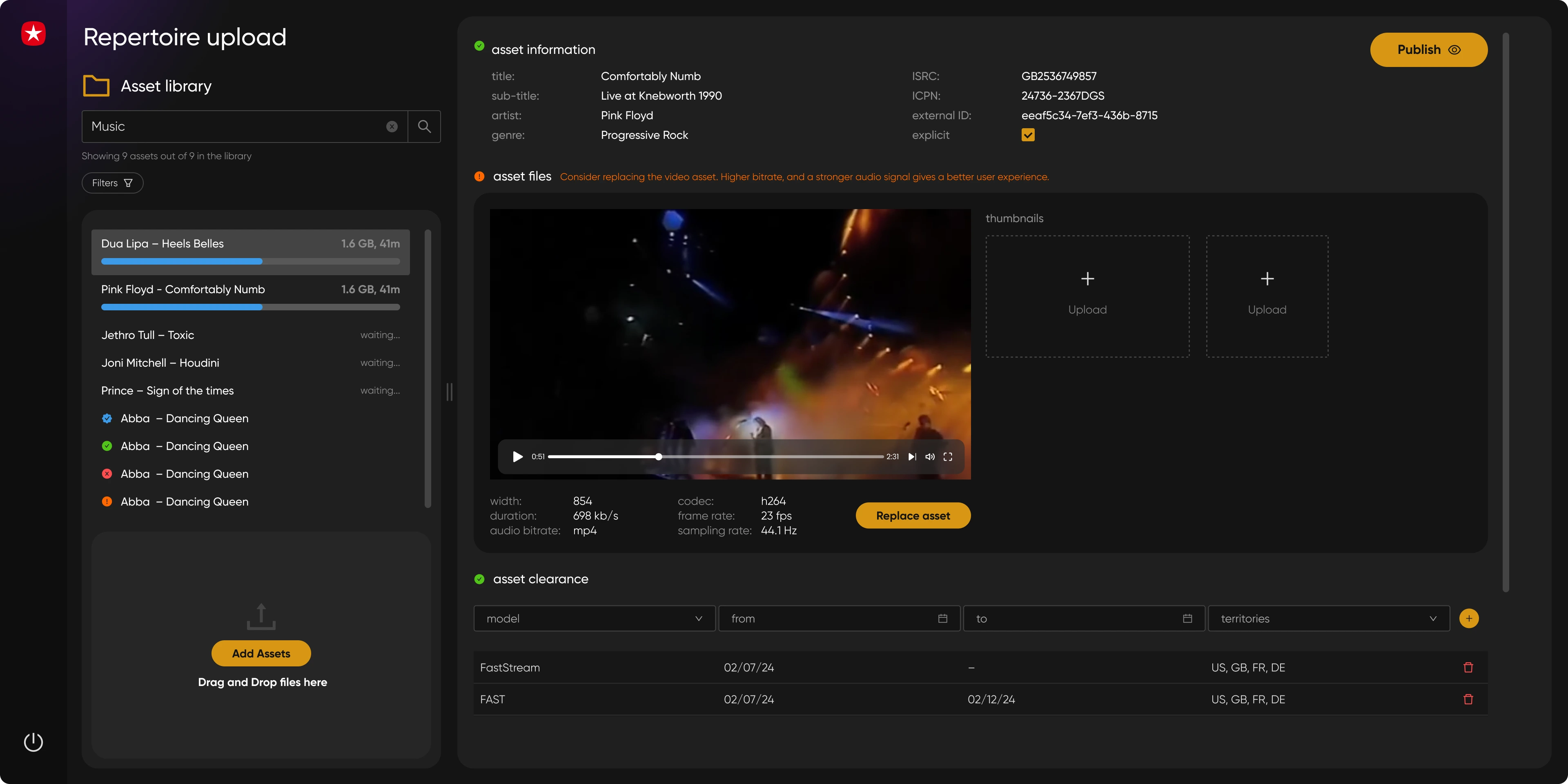This screenshot has width=1568, height=784.
Task: Click the yellow add clearance plus icon
Action: coord(1468,619)
